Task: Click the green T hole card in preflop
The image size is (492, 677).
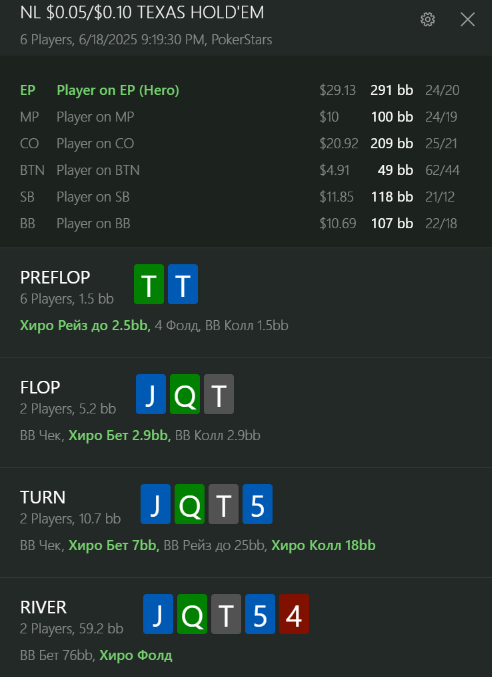Action: click(149, 284)
